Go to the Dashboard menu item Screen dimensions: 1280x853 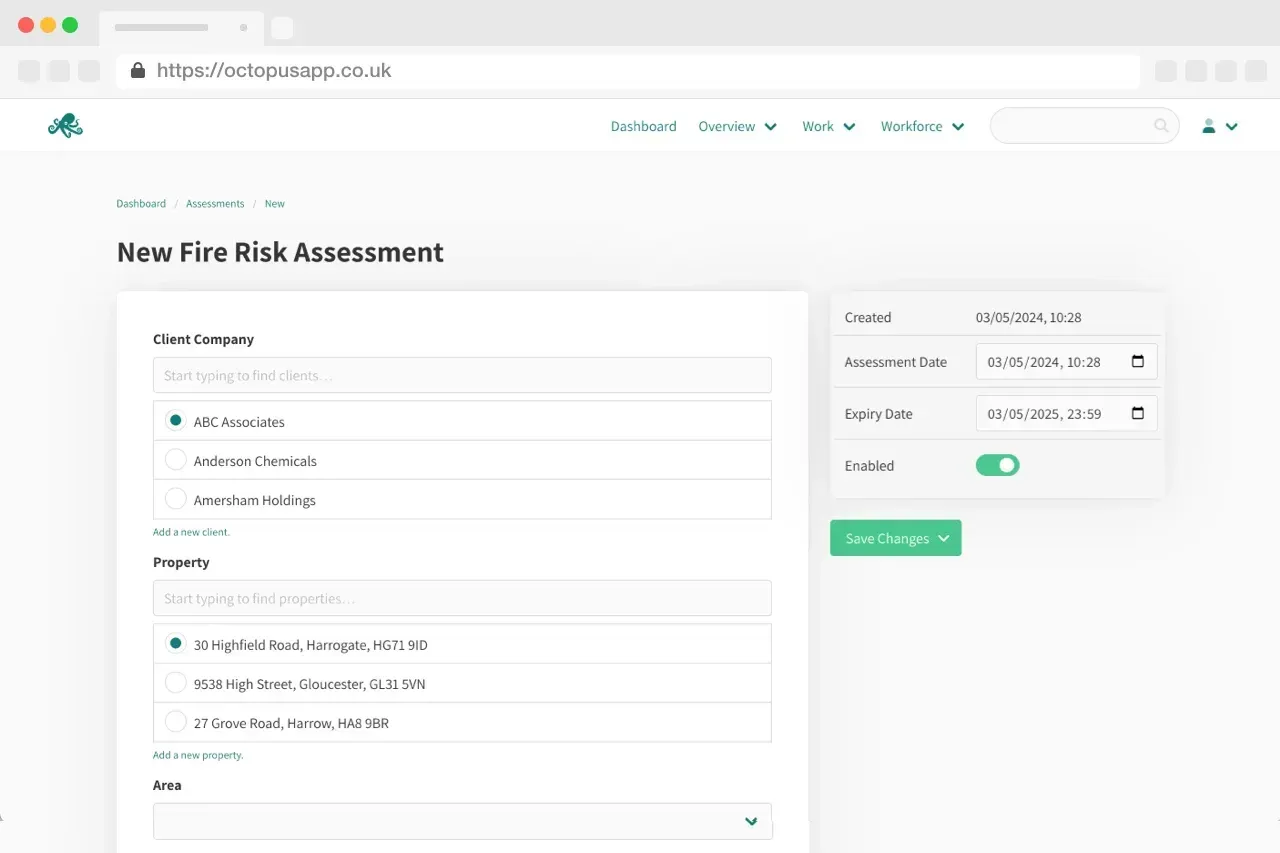[x=643, y=126]
